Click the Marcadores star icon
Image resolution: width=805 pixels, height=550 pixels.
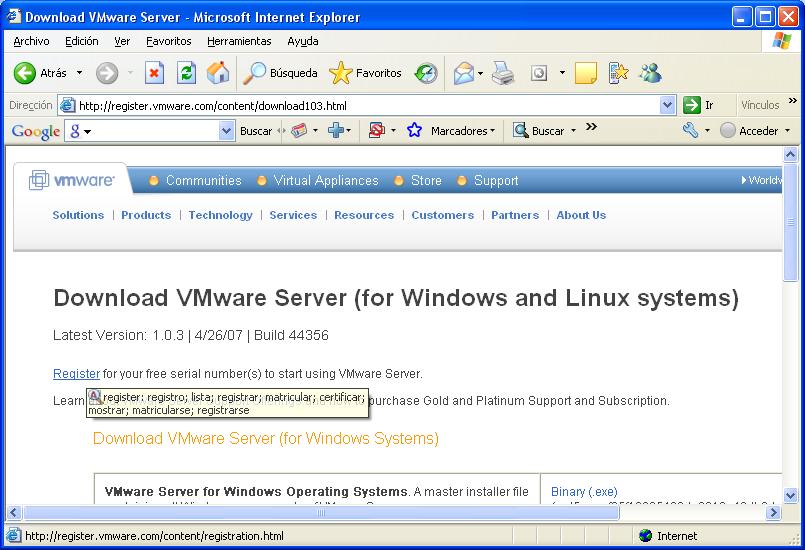(414, 130)
